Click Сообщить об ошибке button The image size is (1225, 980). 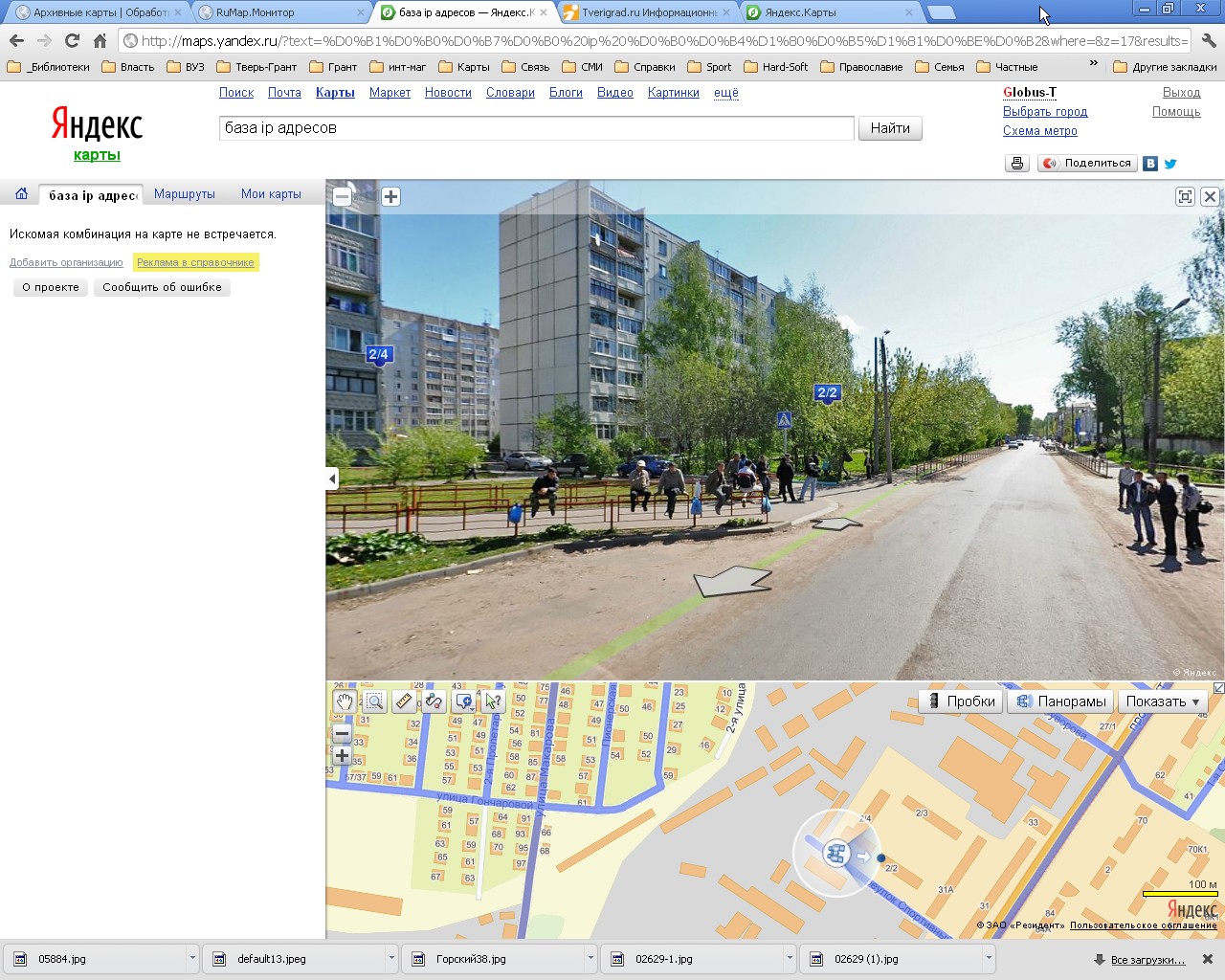[162, 287]
